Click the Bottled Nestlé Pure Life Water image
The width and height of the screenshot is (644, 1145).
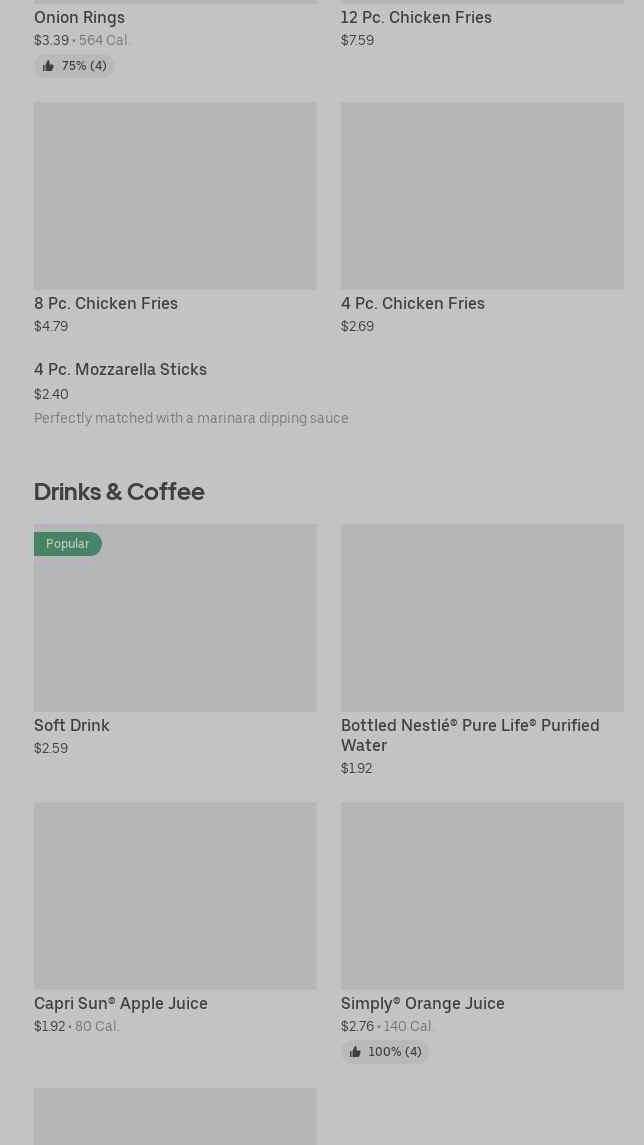pyautogui.click(x=482, y=618)
